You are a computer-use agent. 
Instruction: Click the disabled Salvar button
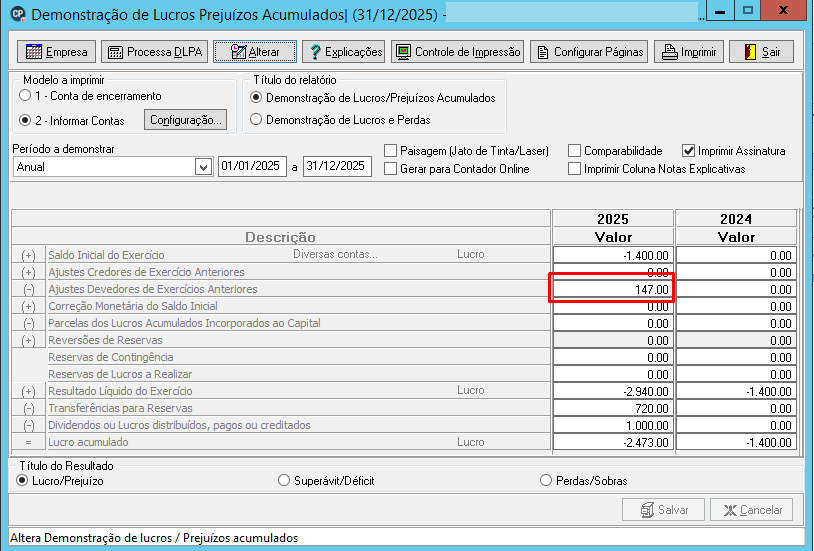[663, 510]
